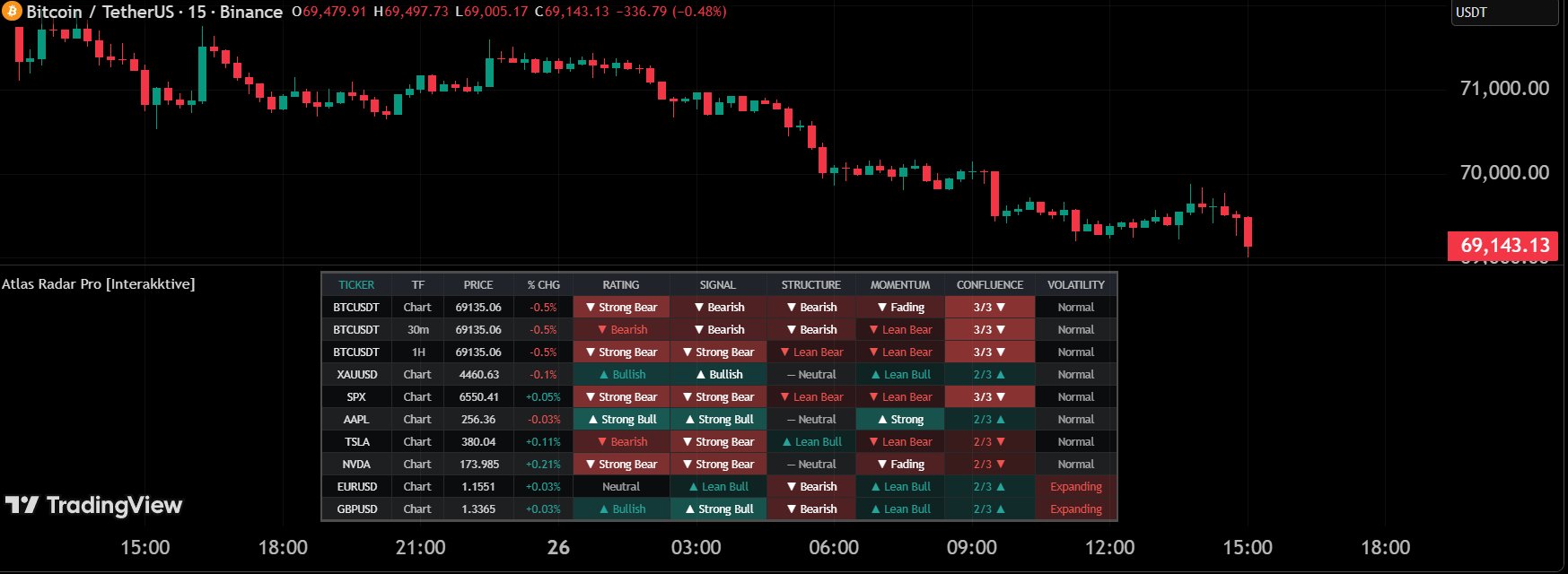Click GBPUSD's confluence 2/3 up-arrow cell
This screenshot has height=574, width=1568.
[989, 509]
